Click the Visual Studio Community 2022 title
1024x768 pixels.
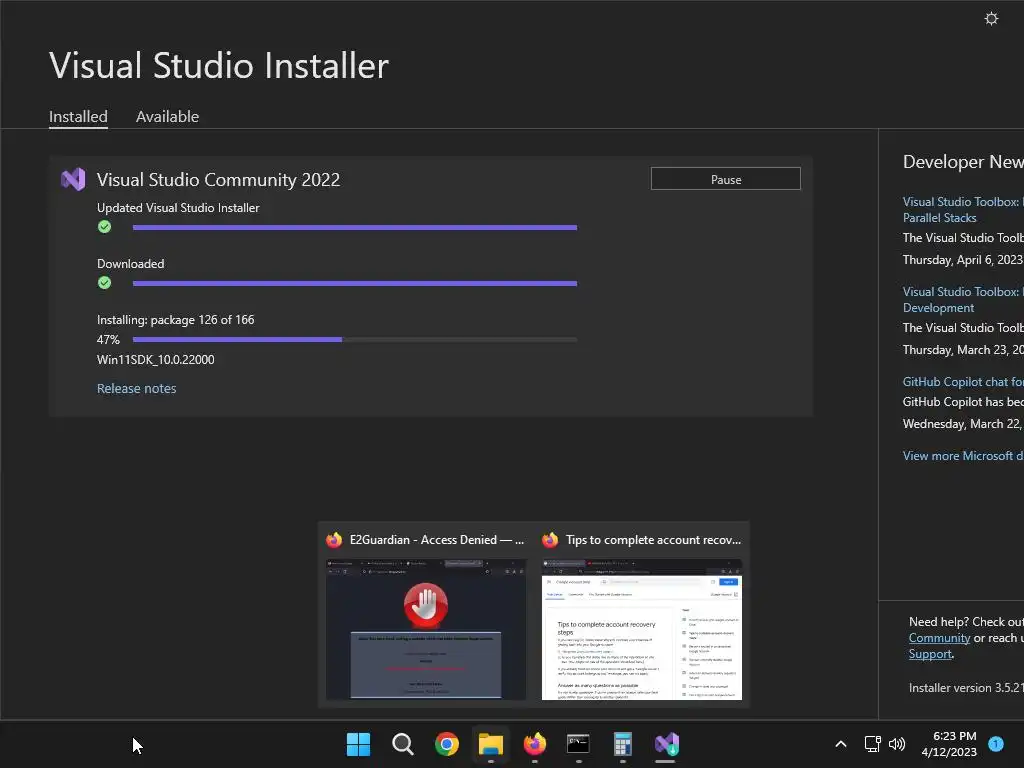point(218,180)
